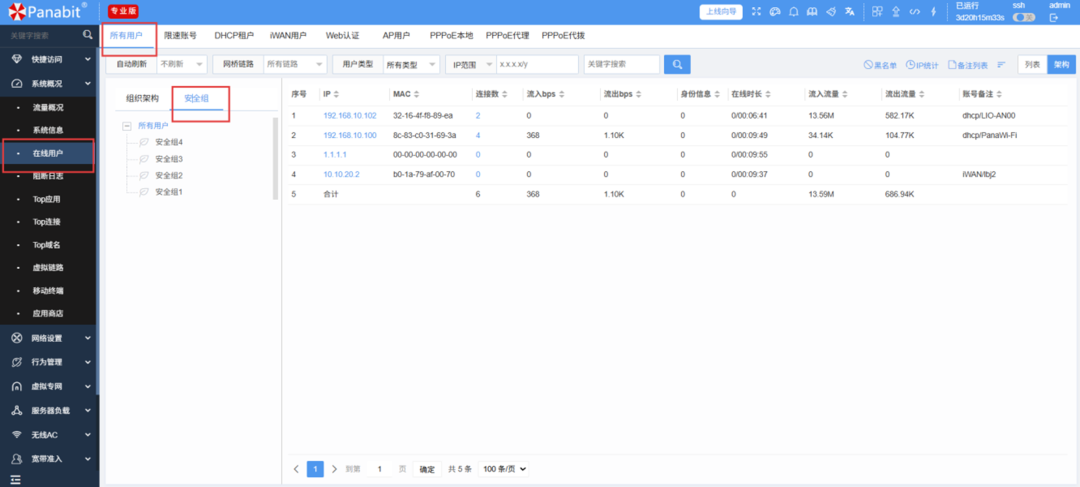Image resolution: width=1080 pixels, height=487 pixels.
Task: Expand 网络设置 sidebar menu
Action: coord(50,338)
